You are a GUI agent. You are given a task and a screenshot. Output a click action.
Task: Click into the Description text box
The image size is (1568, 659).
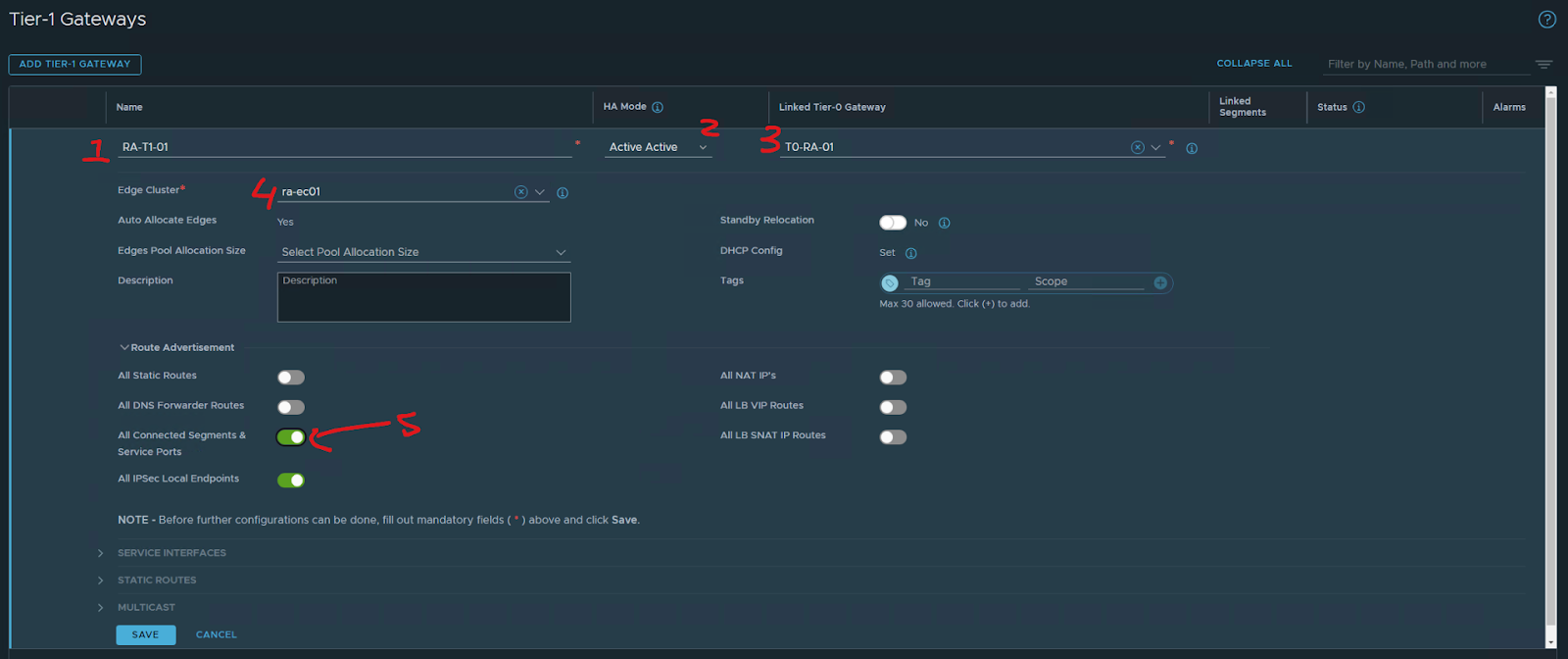[423, 298]
